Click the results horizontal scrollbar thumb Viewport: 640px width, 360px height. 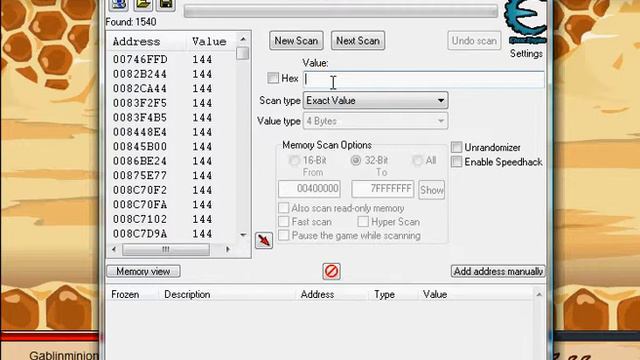click(166, 249)
